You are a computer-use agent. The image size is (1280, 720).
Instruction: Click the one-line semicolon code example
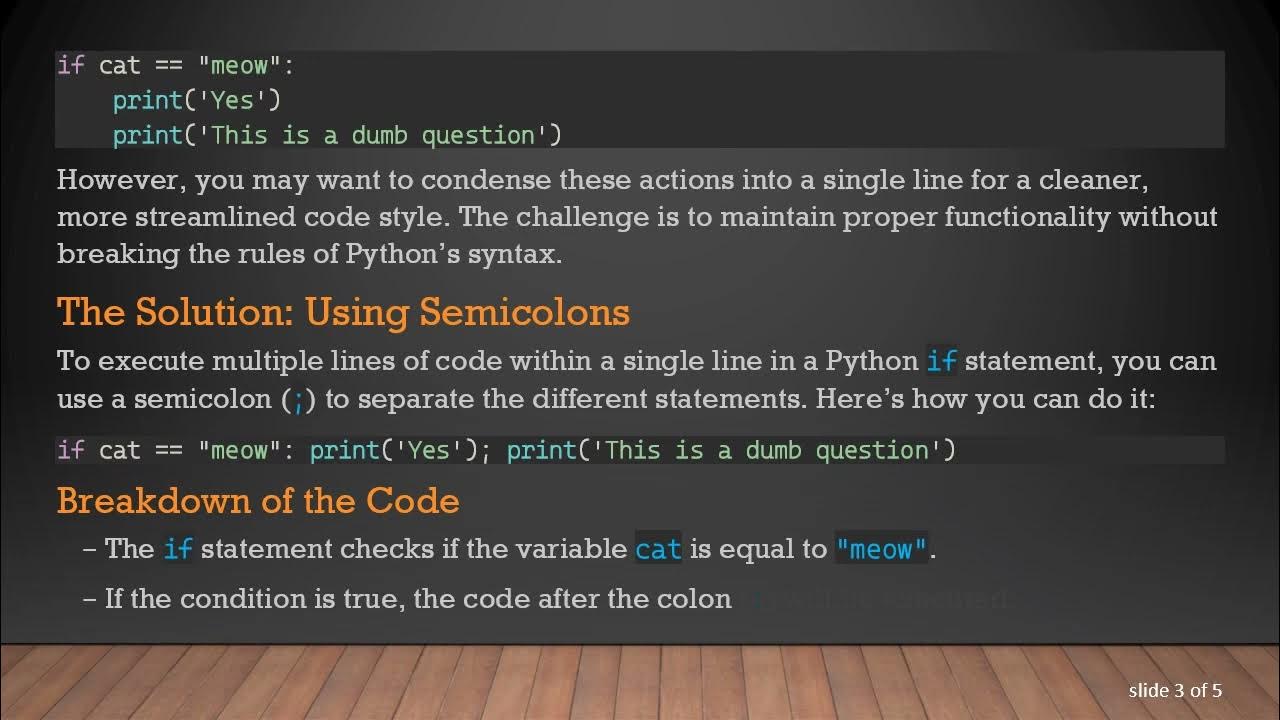pos(506,450)
